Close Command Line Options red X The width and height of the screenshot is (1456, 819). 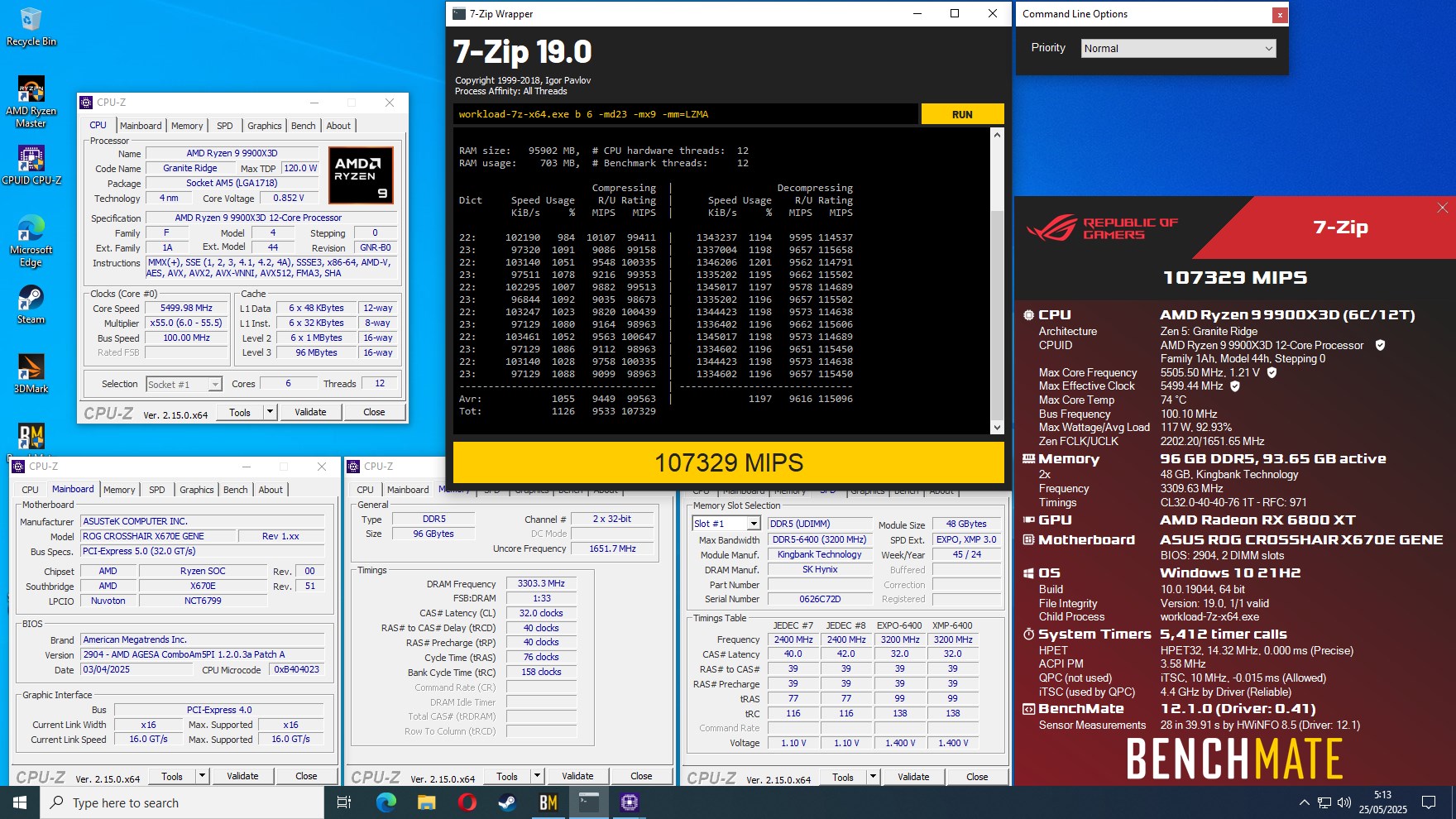point(1280,14)
